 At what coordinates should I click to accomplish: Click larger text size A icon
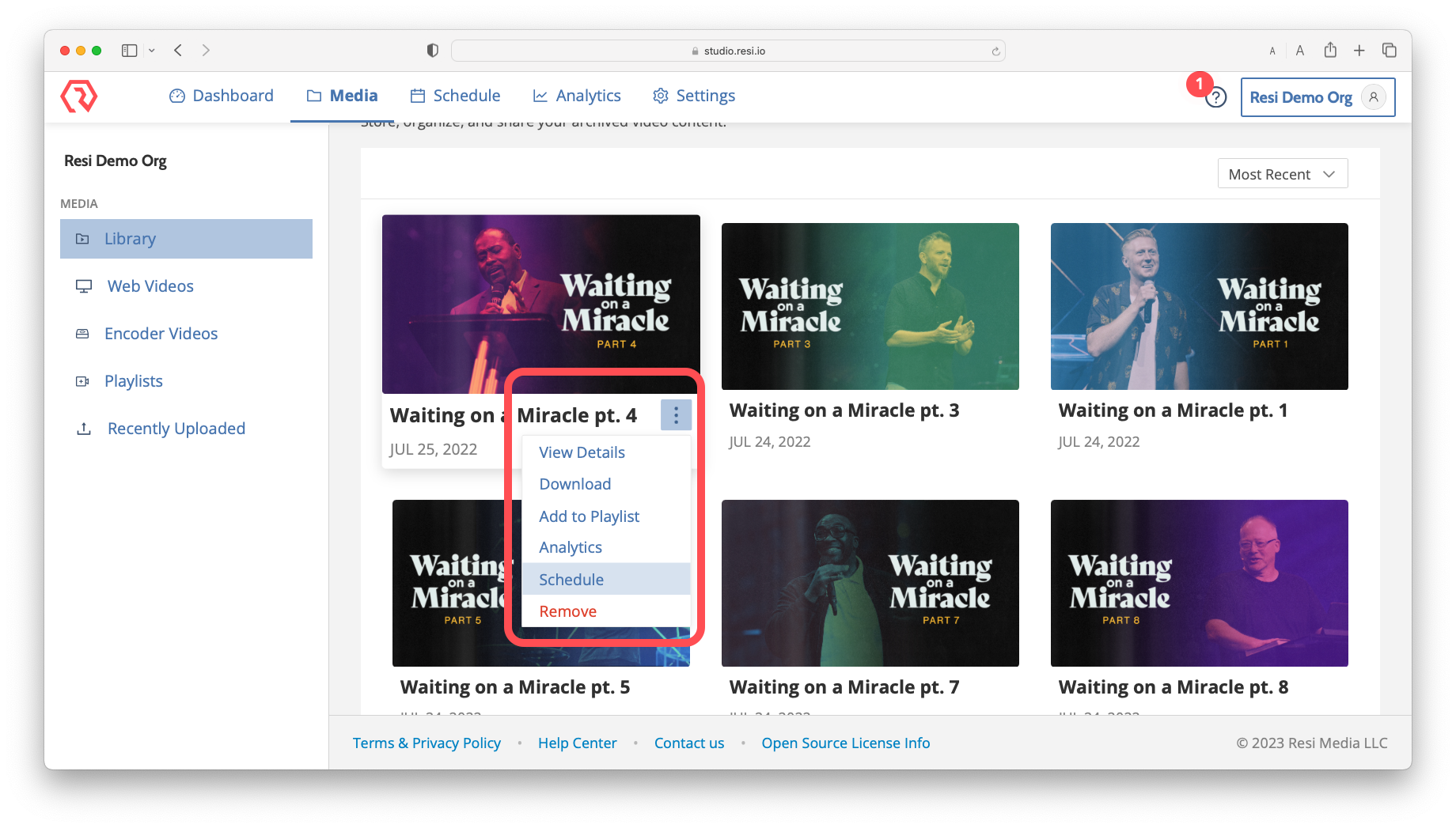pos(1299,51)
